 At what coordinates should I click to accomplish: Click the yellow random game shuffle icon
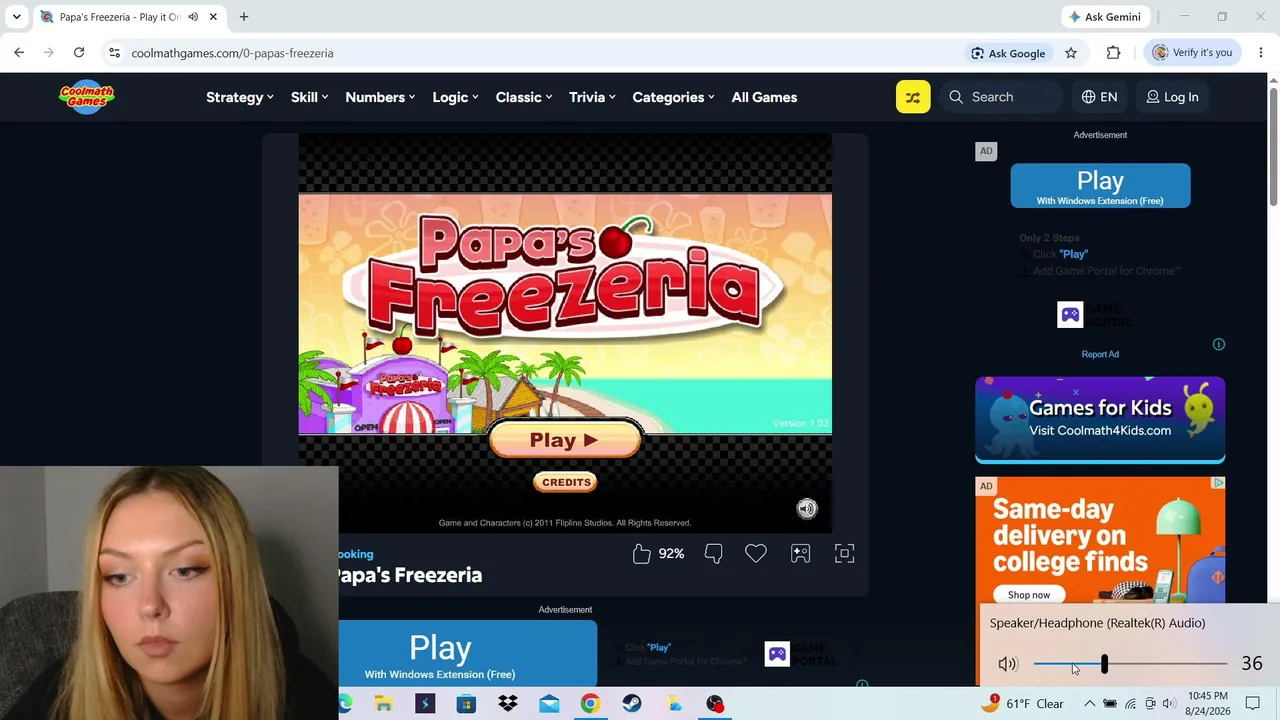(x=913, y=97)
